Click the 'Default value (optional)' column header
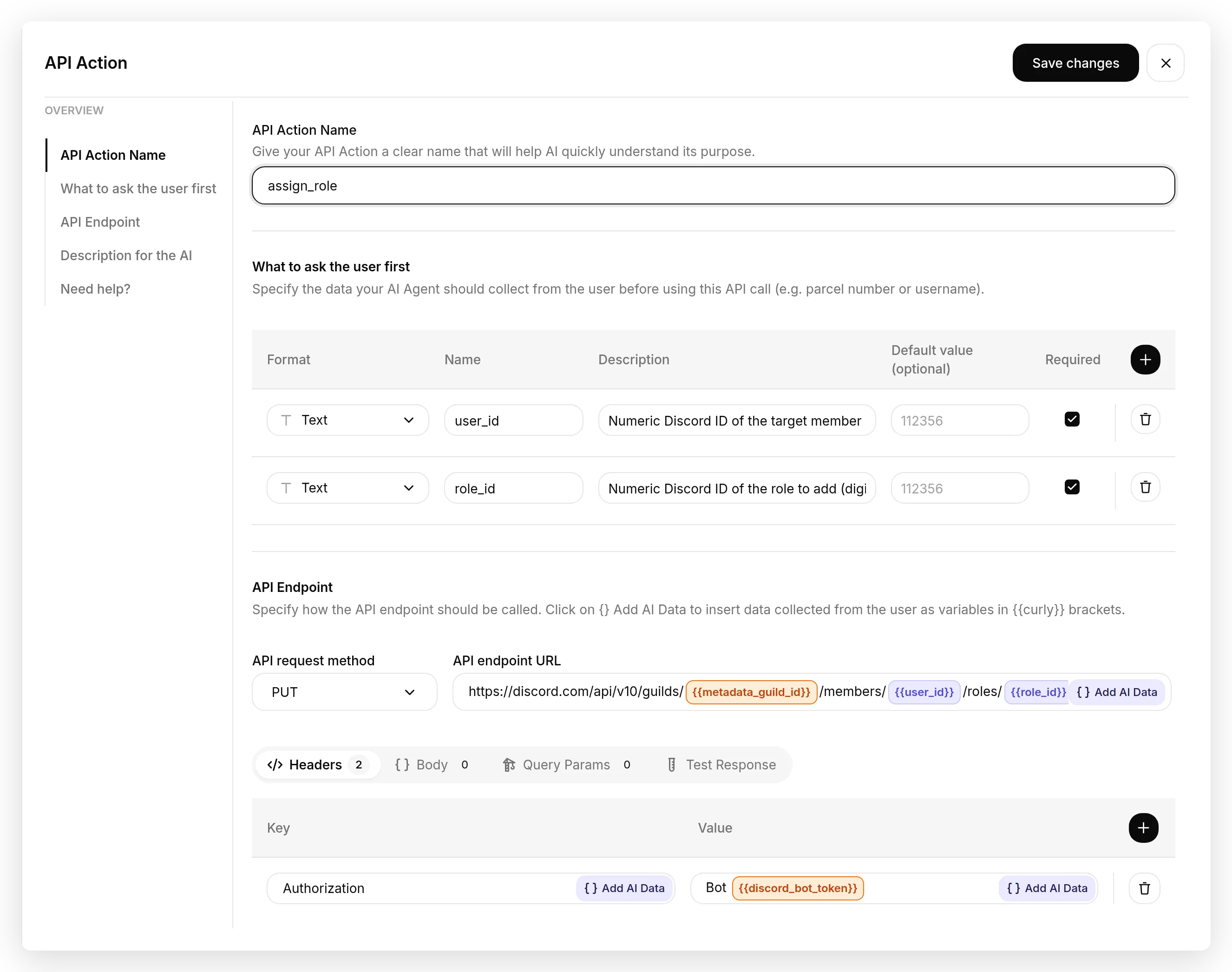This screenshot has width=1232, height=972. [931, 360]
